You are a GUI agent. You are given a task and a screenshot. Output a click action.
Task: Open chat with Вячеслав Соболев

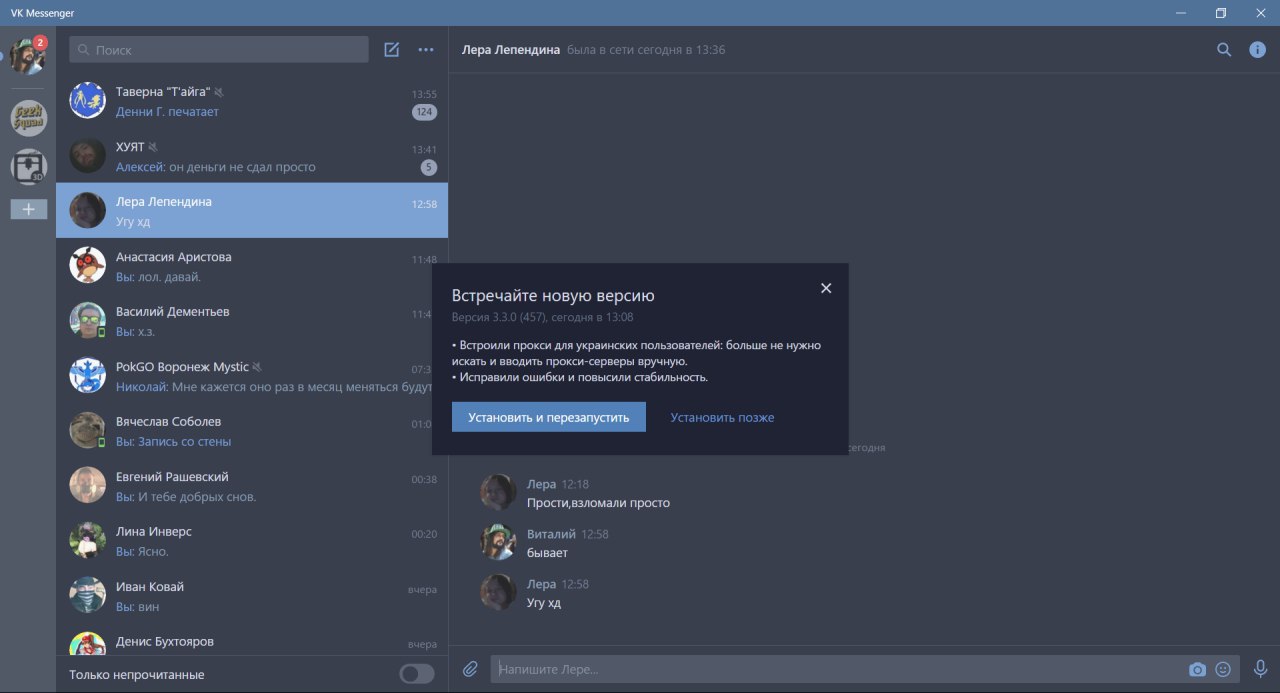click(x=252, y=430)
